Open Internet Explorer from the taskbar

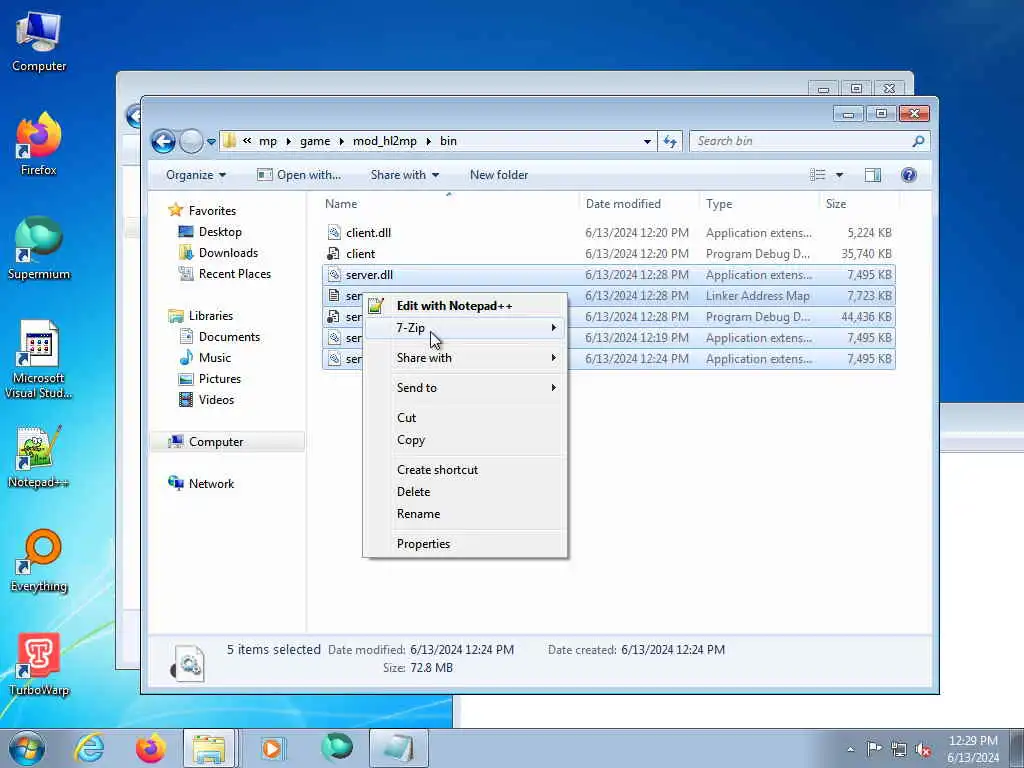[x=89, y=748]
